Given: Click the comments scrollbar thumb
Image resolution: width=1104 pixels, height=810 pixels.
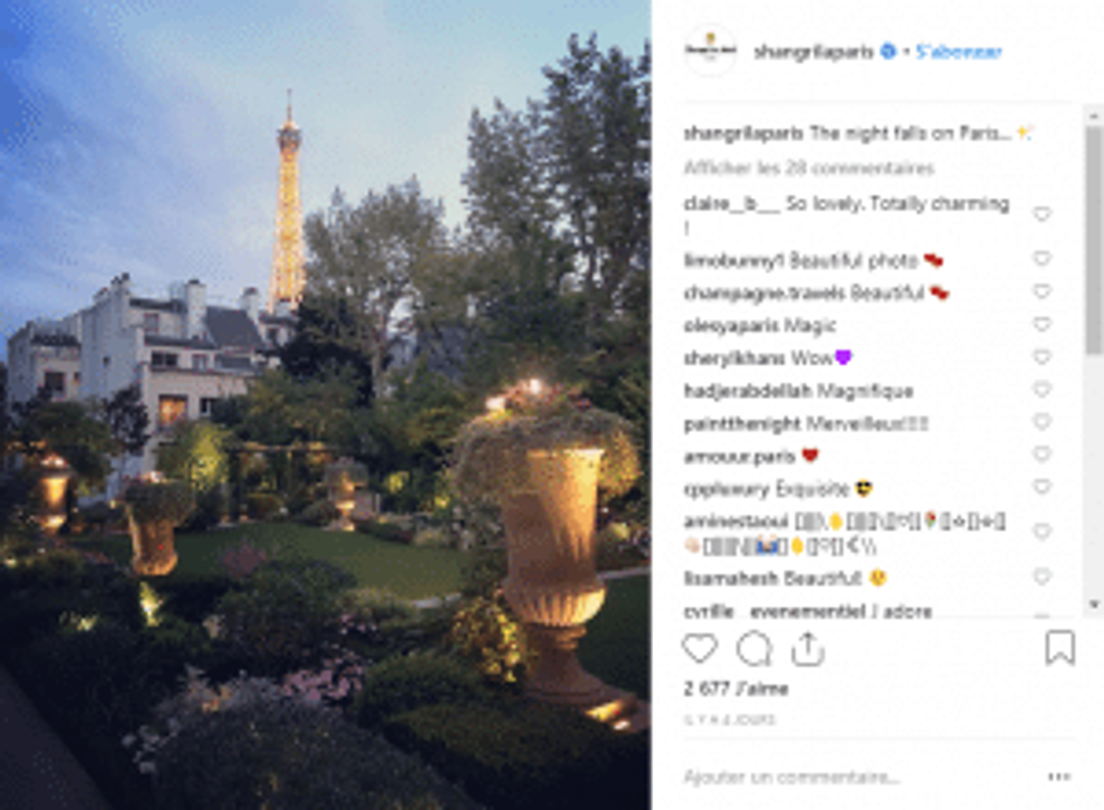Looking at the screenshot, I should coord(1093,239).
